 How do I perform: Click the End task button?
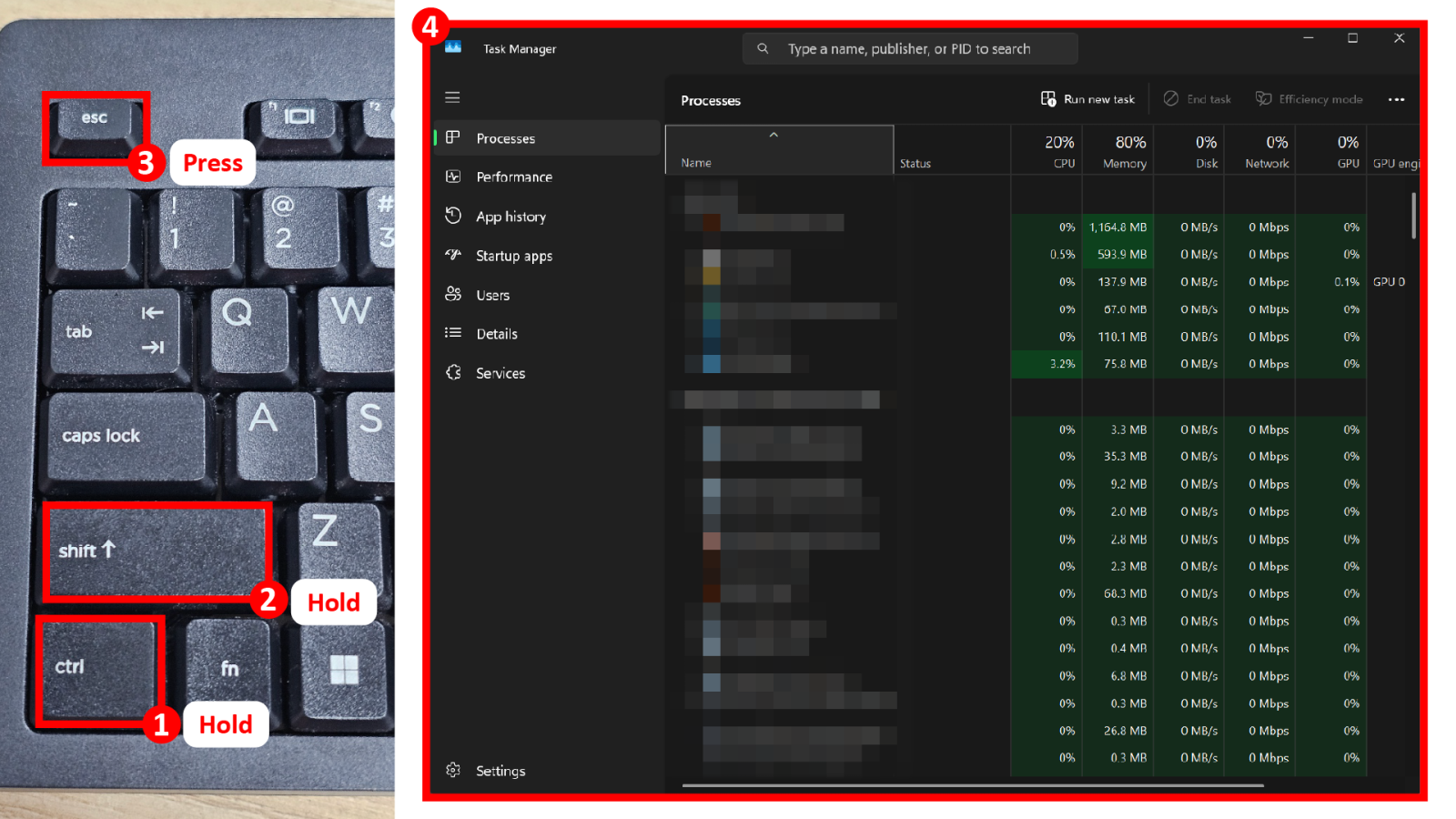1197,99
